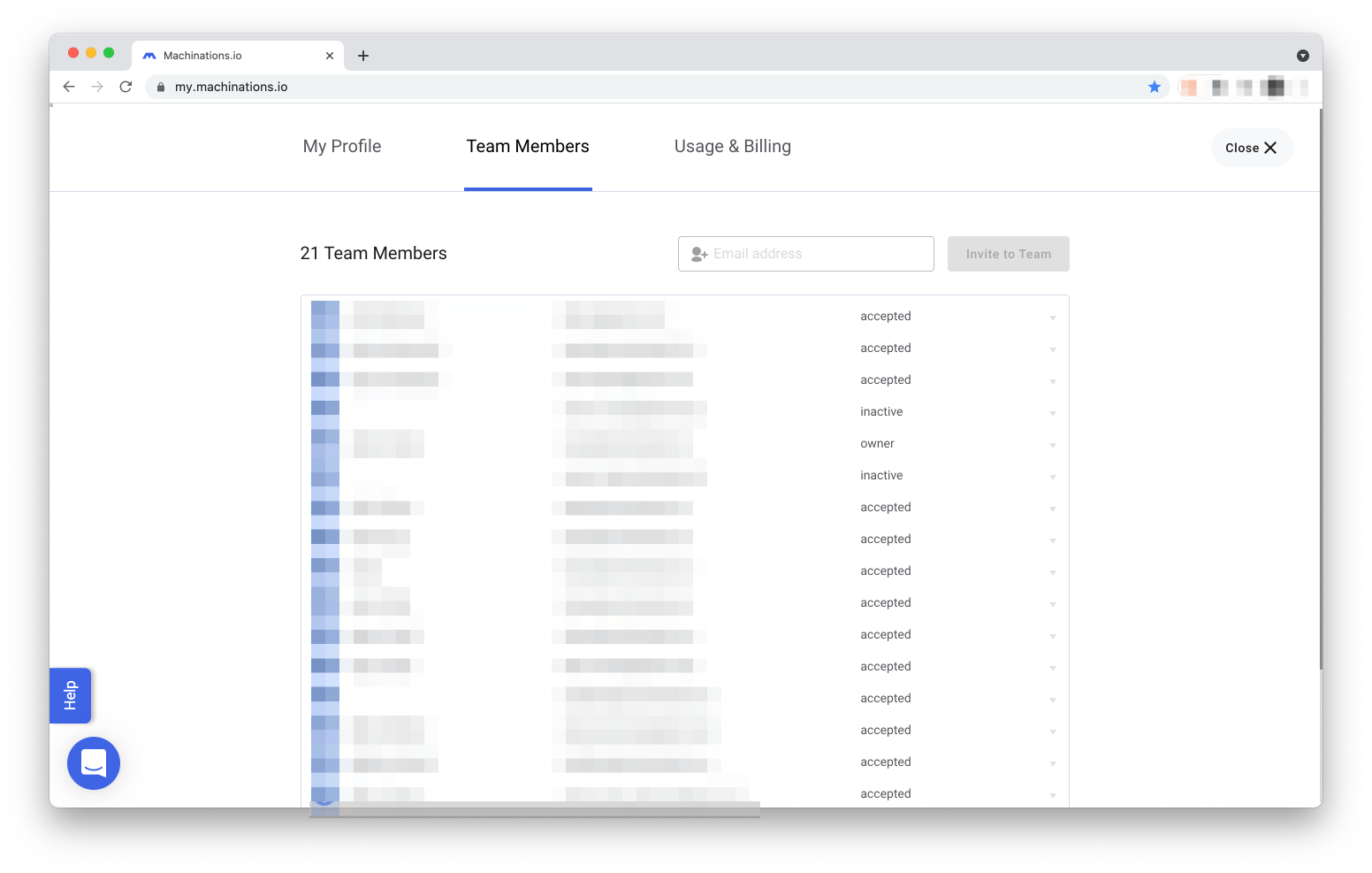Open the Usage & Billing tab
The height and width of the screenshot is (873, 1372).
733,147
